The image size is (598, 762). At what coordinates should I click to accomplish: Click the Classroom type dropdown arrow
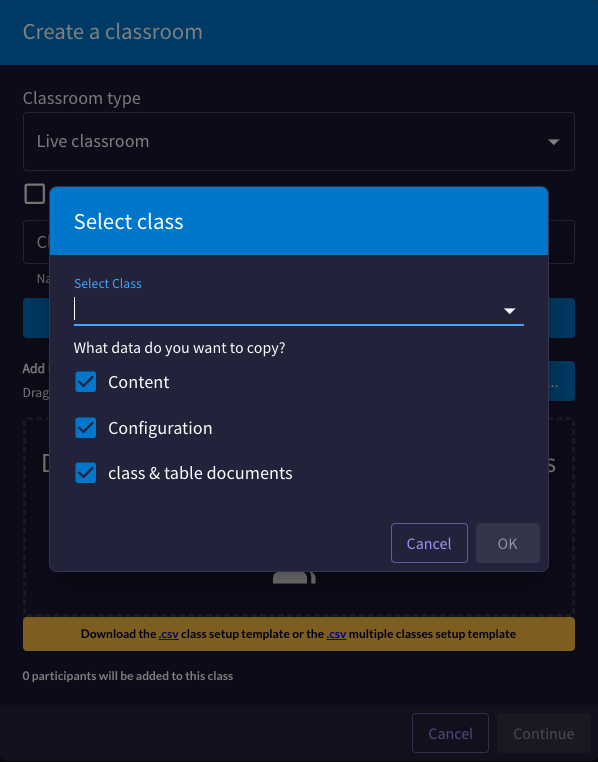(553, 142)
